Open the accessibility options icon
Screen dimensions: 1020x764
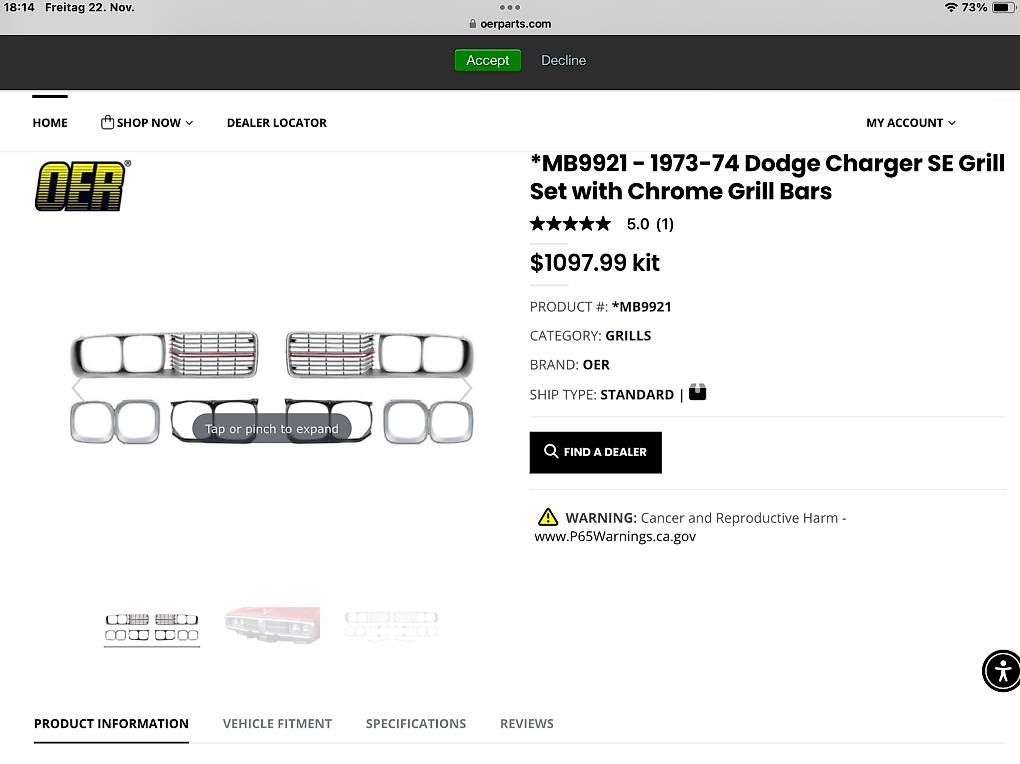point(1001,670)
